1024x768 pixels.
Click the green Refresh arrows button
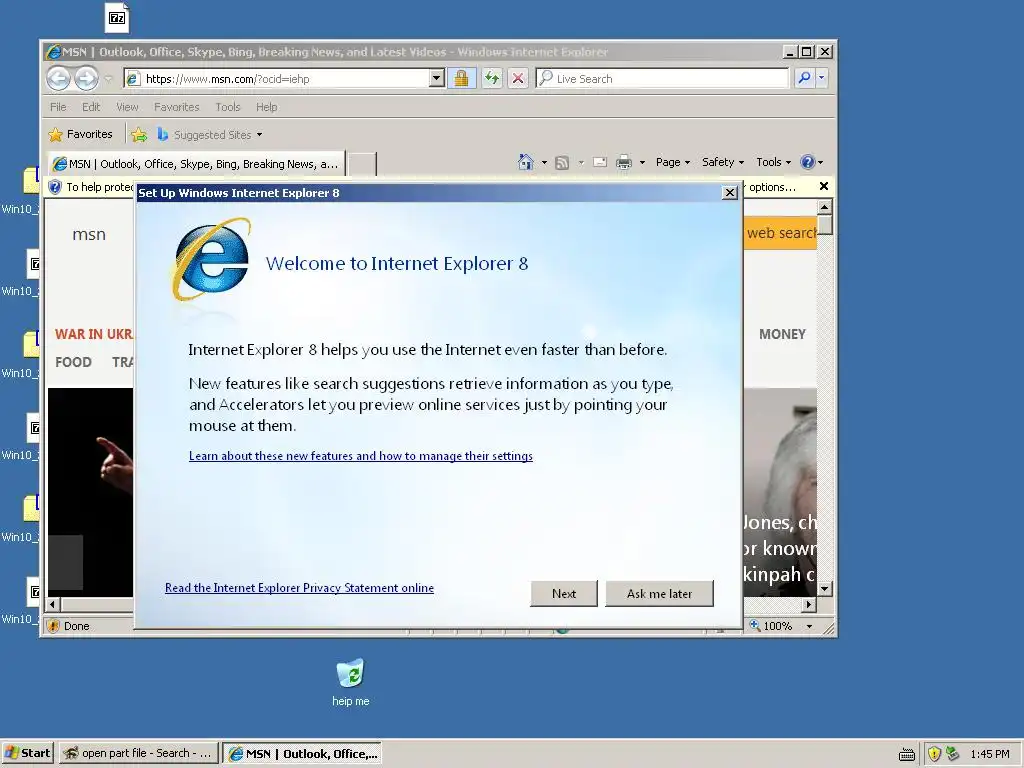pyautogui.click(x=492, y=79)
